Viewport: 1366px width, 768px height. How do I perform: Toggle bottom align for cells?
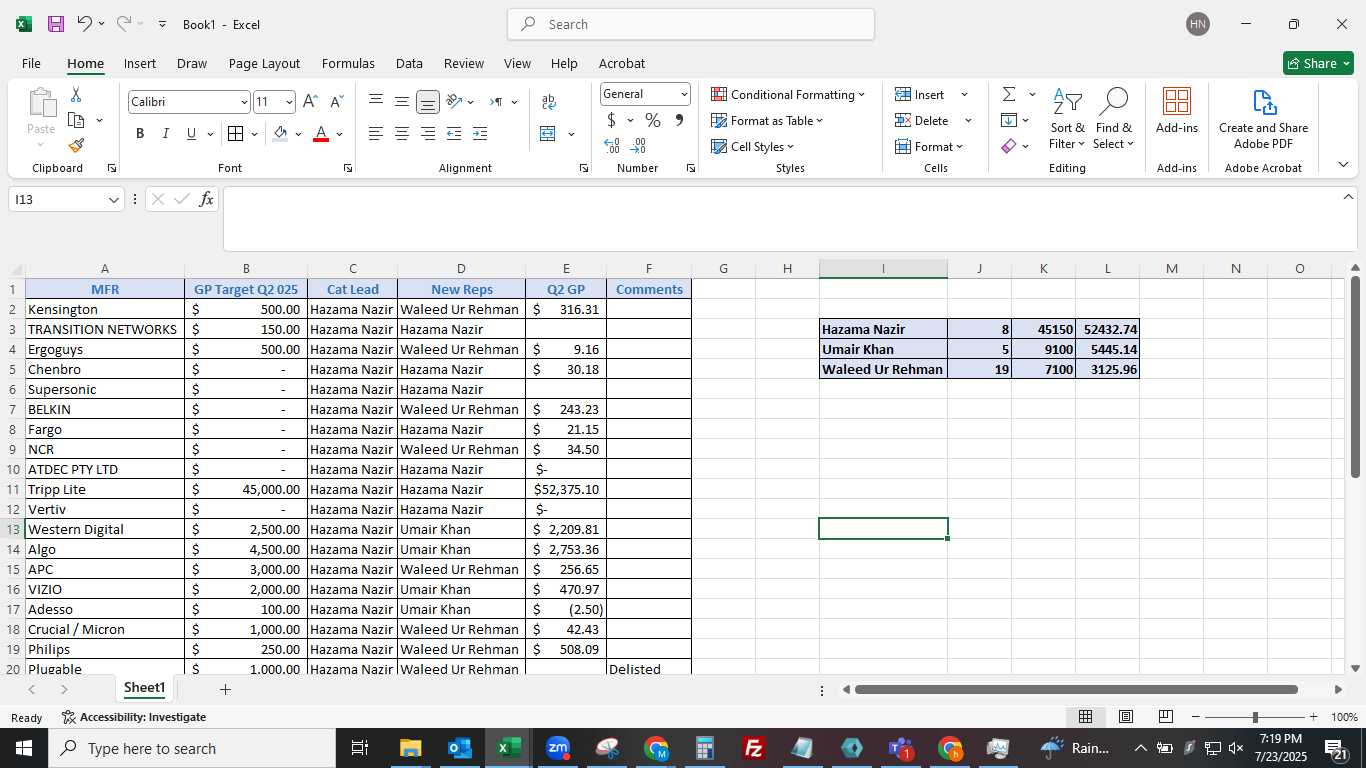[428, 101]
